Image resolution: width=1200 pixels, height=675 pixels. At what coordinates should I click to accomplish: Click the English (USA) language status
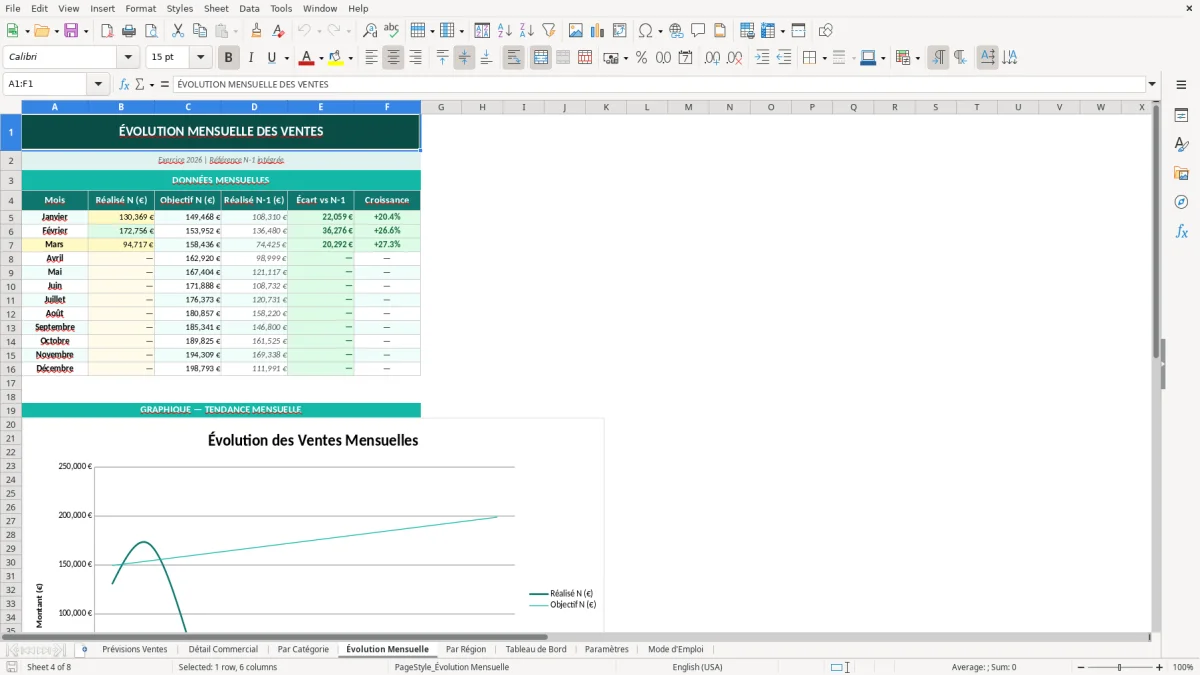(697, 667)
